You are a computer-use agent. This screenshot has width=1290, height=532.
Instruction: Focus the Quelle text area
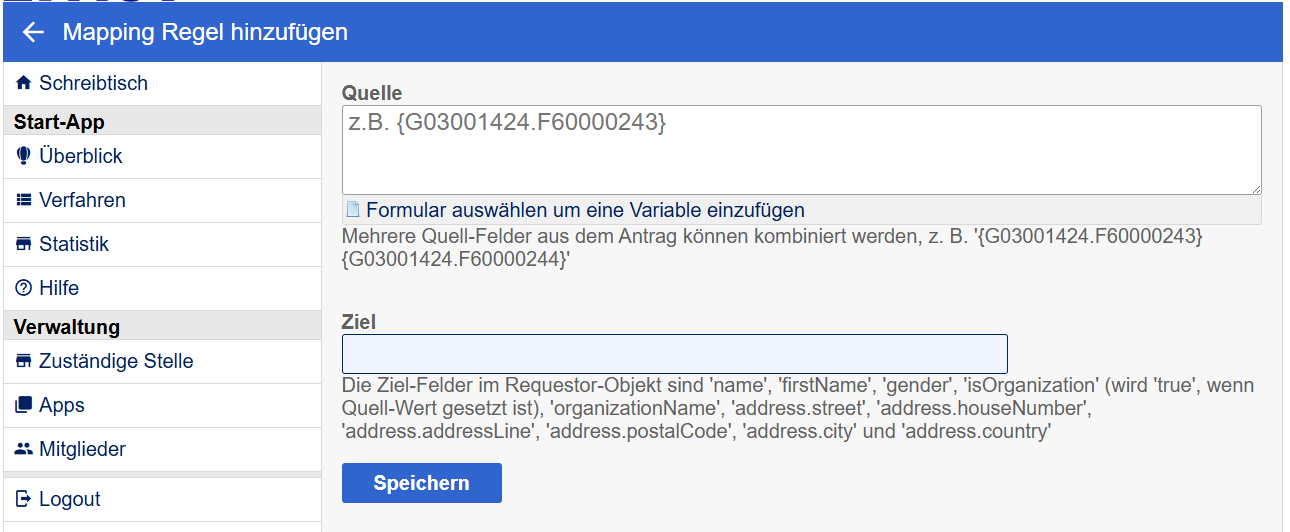(x=800, y=150)
